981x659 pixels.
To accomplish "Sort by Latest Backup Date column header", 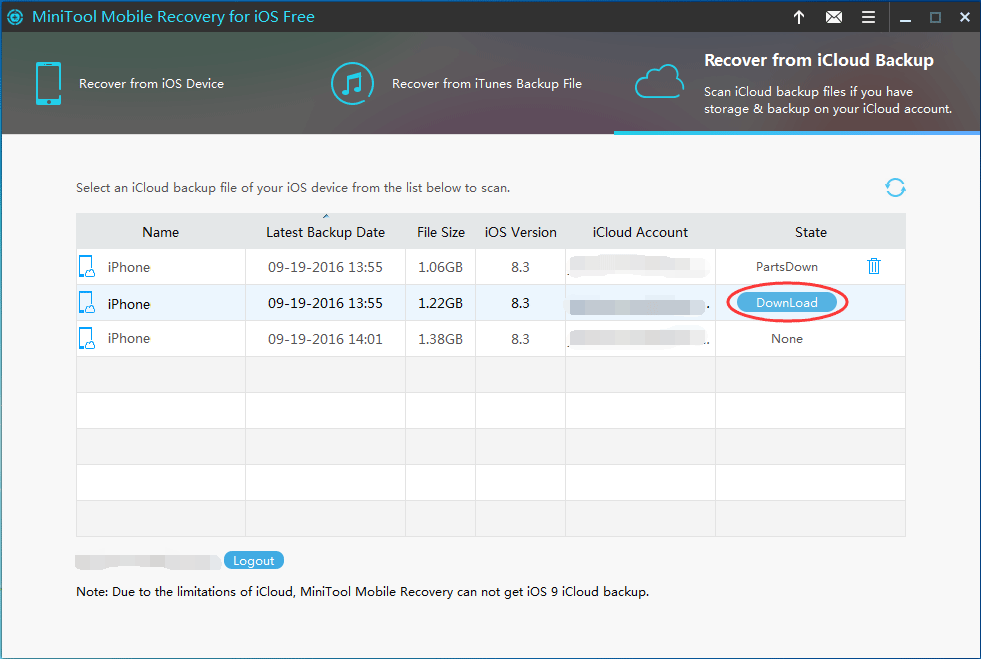I will tap(325, 232).
